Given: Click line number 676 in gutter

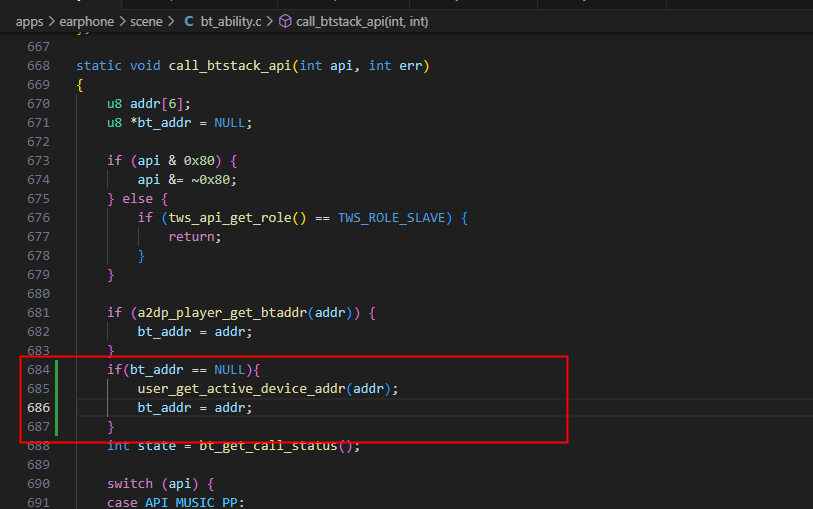Looking at the screenshot, I should click(38, 218).
